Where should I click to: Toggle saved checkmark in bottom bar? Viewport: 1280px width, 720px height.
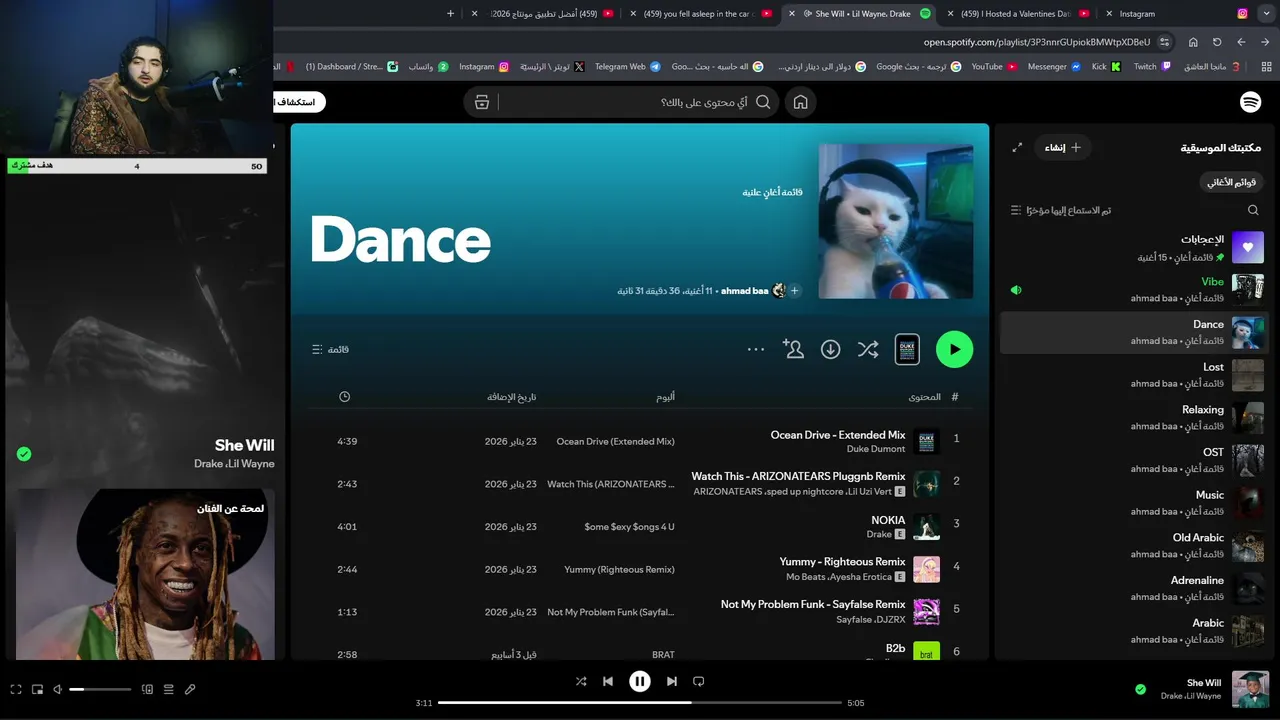pyautogui.click(x=1140, y=689)
